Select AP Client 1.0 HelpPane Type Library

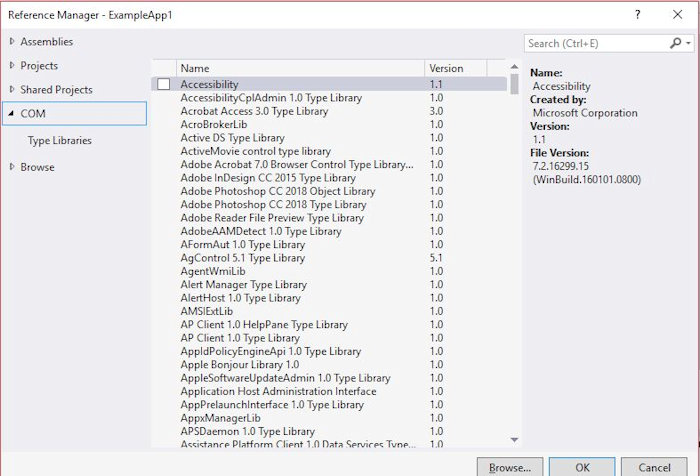click(x=329, y=325)
